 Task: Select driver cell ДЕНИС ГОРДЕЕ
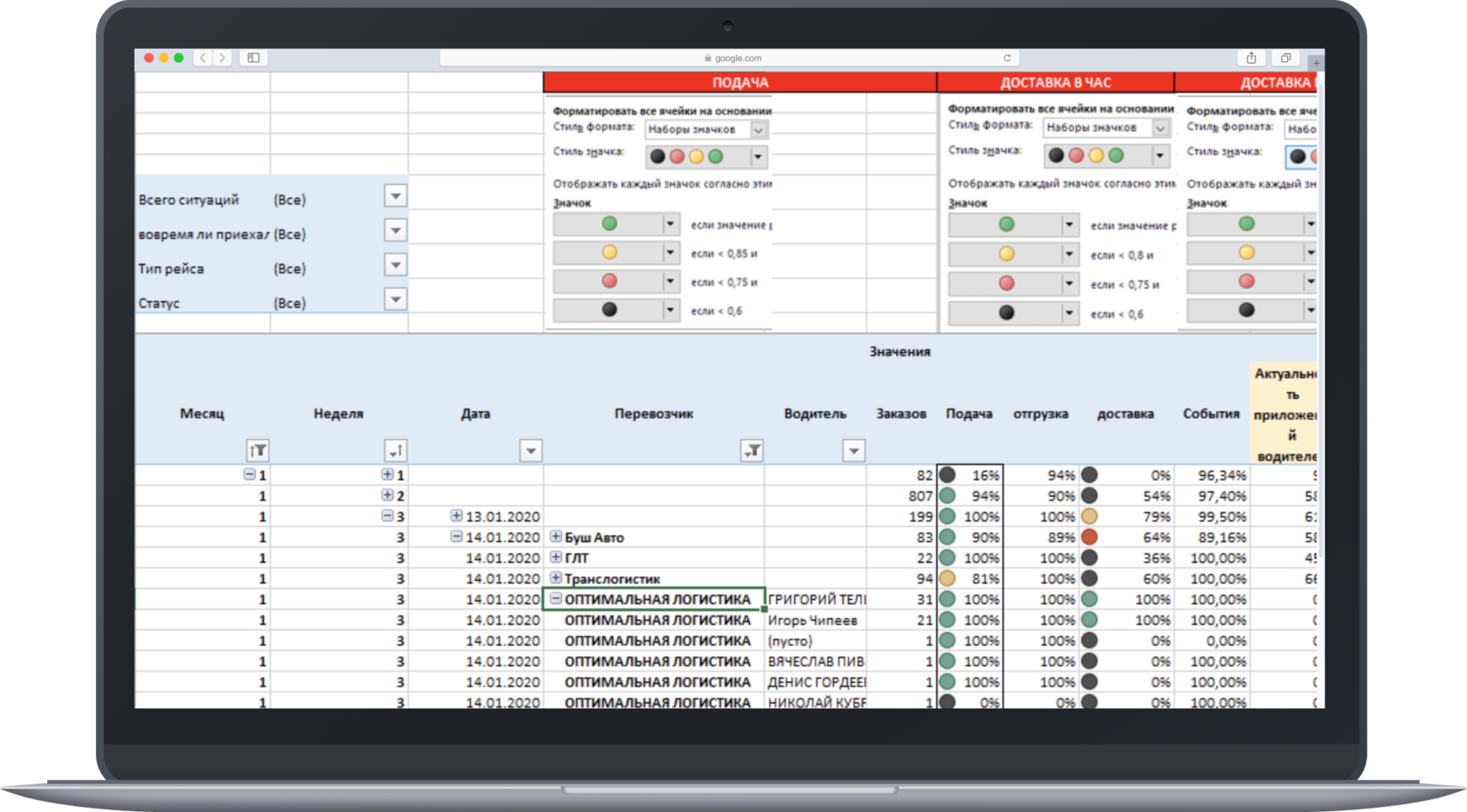(814, 682)
